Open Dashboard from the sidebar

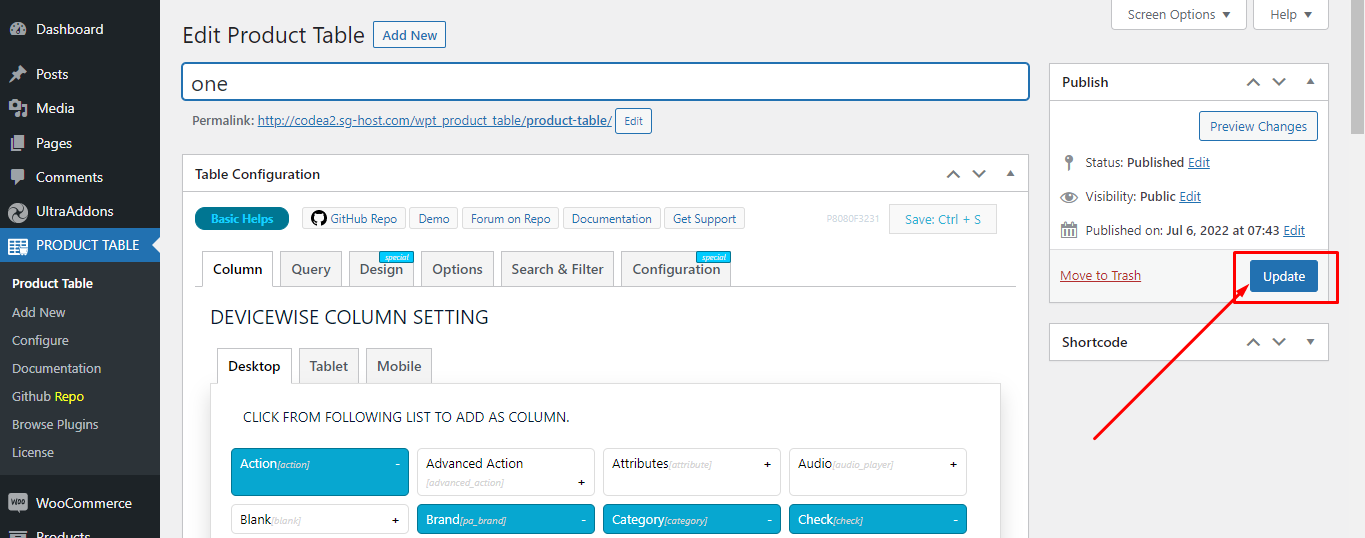(x=69, y=29)
